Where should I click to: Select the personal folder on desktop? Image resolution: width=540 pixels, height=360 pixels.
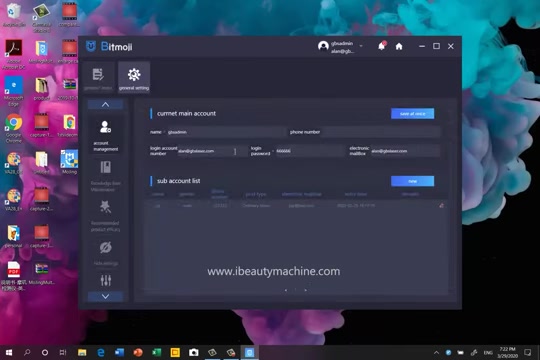coord(14,236)
